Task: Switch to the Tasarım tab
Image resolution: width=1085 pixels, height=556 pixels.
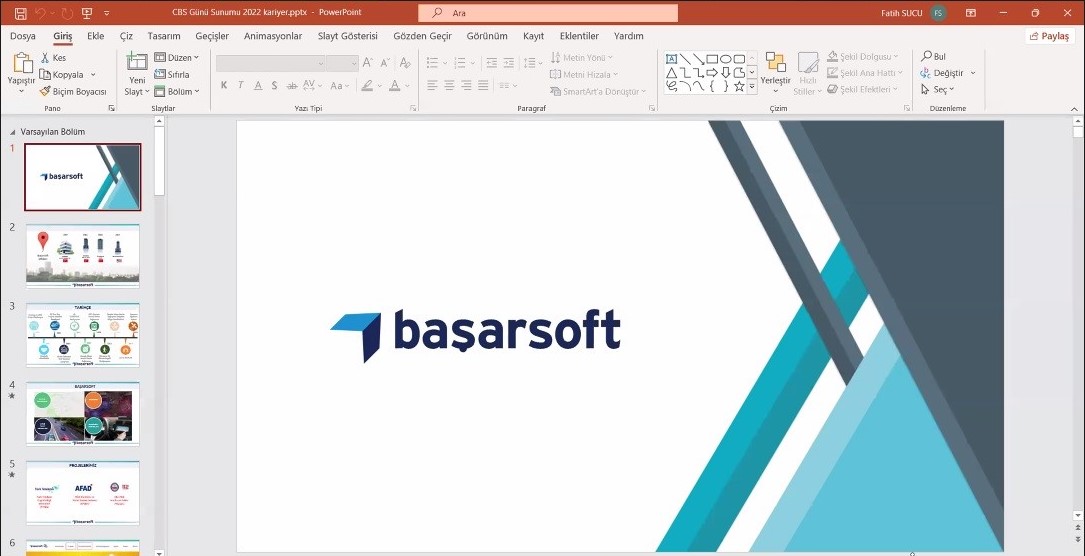Action: 163,36
